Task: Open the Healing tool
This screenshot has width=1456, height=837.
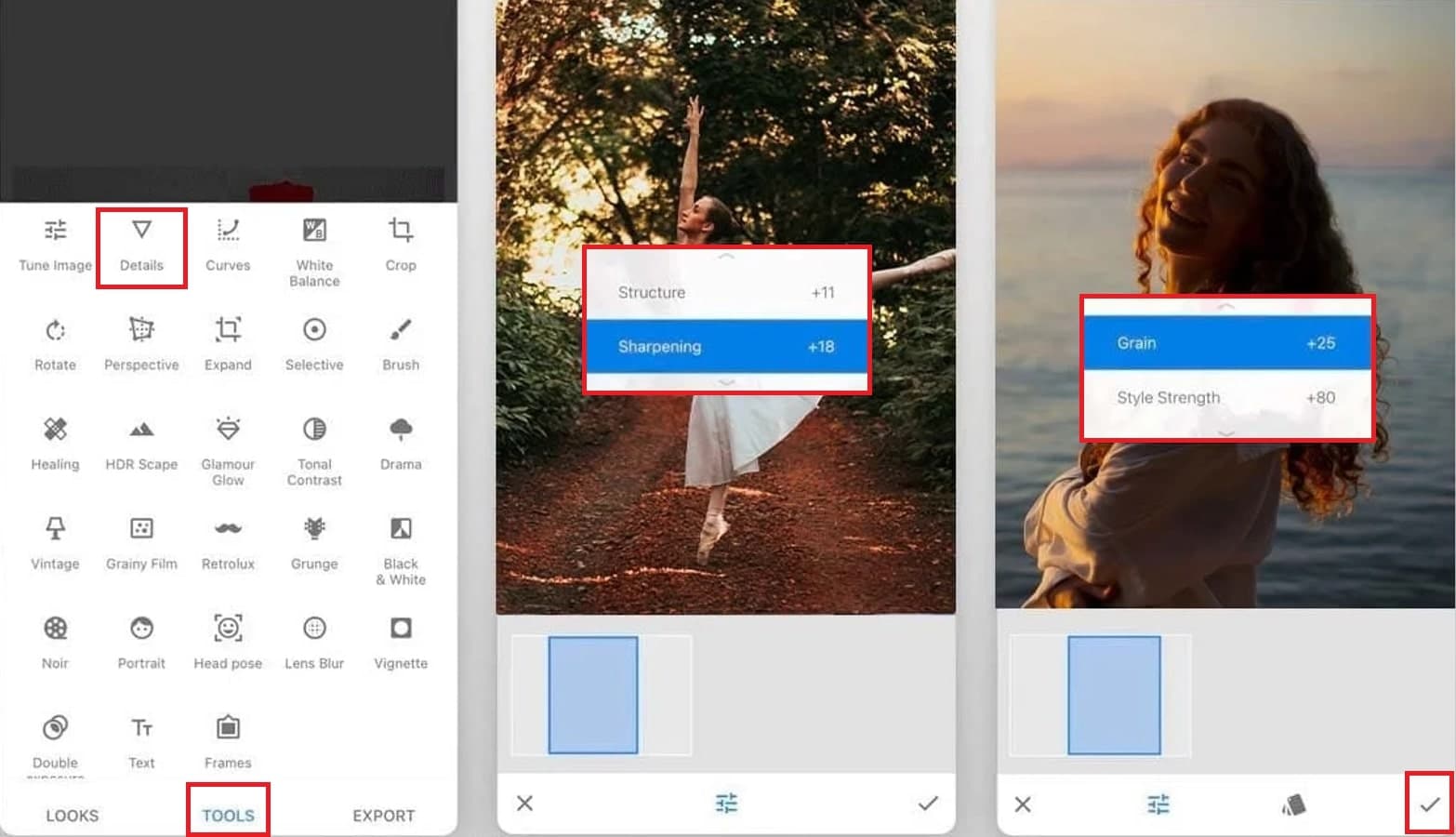Action: tap(56, 444)
